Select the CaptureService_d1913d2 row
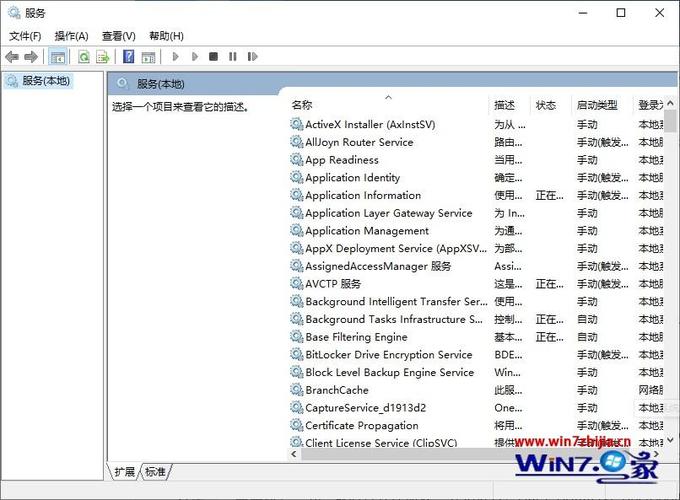Image resolution: width=680 pixels, height=500 pixels. pos(476,408)
